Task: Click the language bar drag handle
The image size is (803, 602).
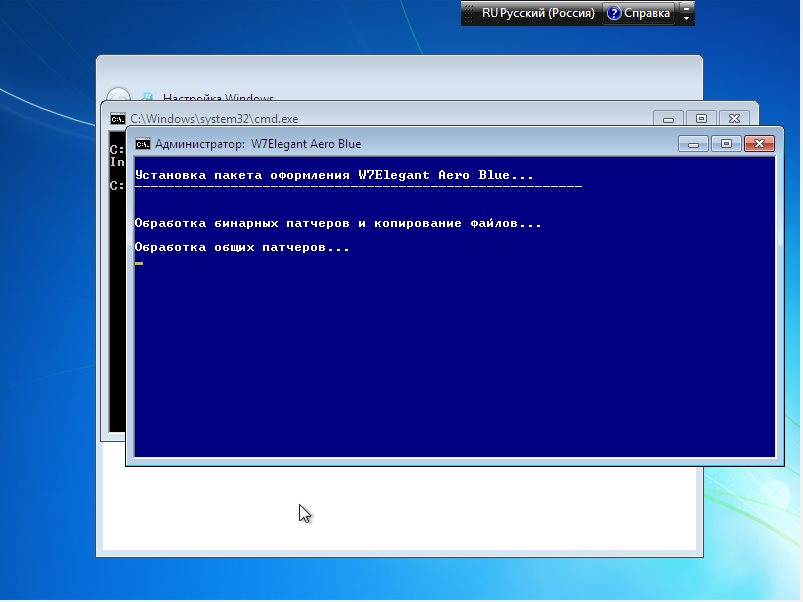Action: pos(468,13)
